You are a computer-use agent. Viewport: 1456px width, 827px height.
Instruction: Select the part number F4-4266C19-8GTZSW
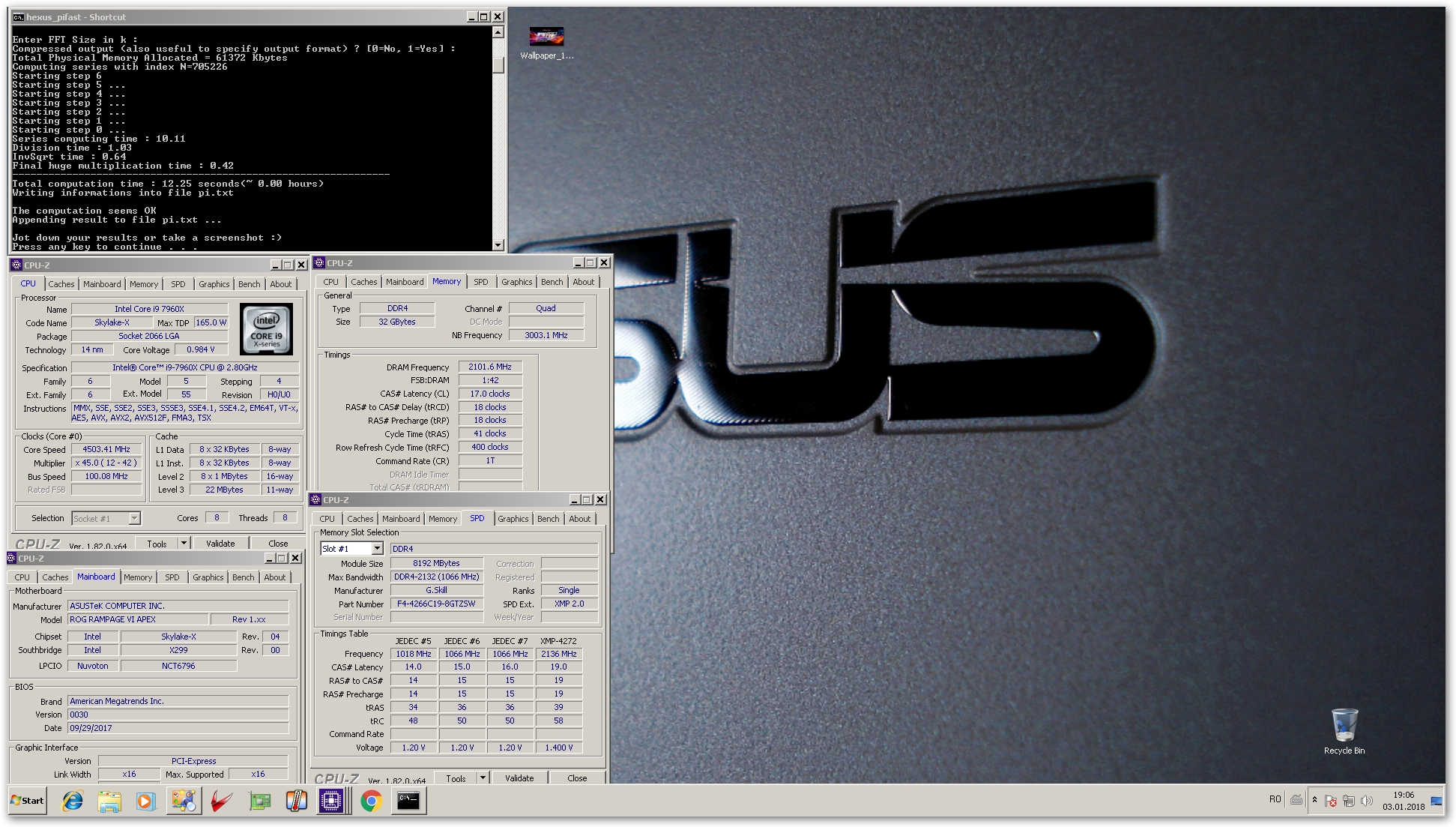(x=436, y=604)
